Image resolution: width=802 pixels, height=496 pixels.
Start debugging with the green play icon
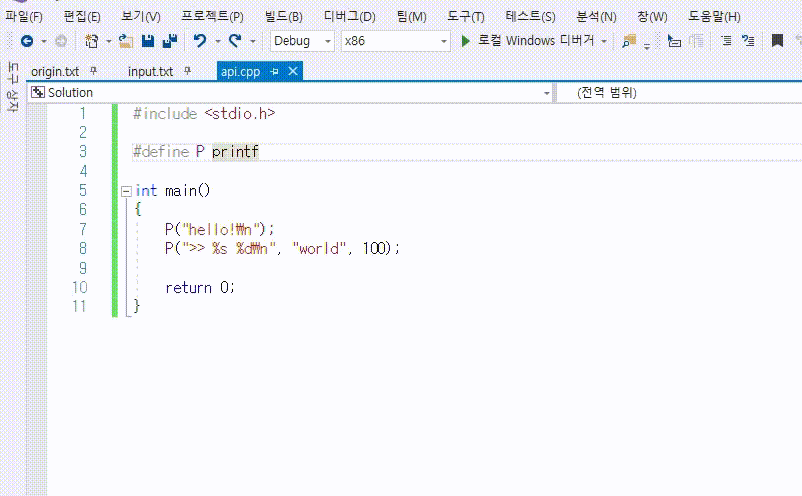(x=465, y=41)
